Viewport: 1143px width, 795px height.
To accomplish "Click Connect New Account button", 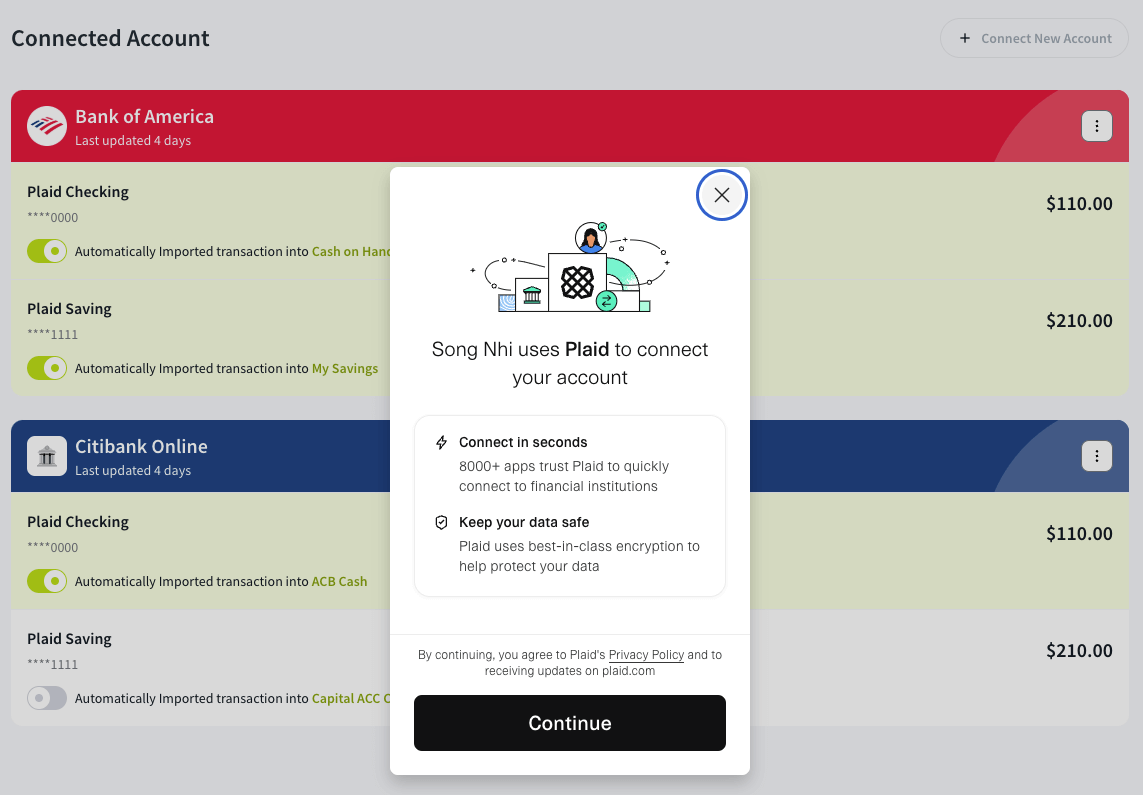I will [1034, 38].
